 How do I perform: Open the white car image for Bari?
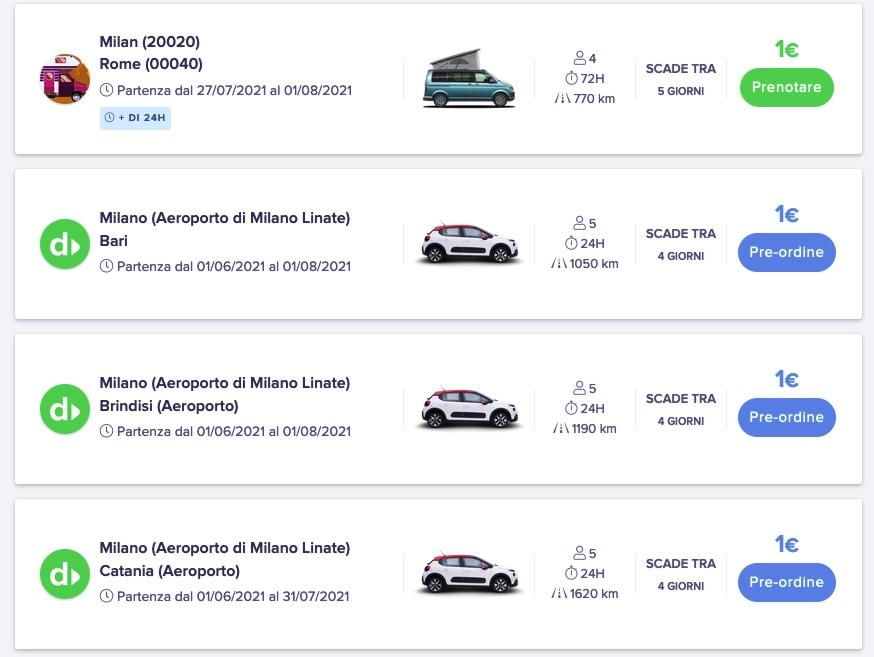pos(470,244)
